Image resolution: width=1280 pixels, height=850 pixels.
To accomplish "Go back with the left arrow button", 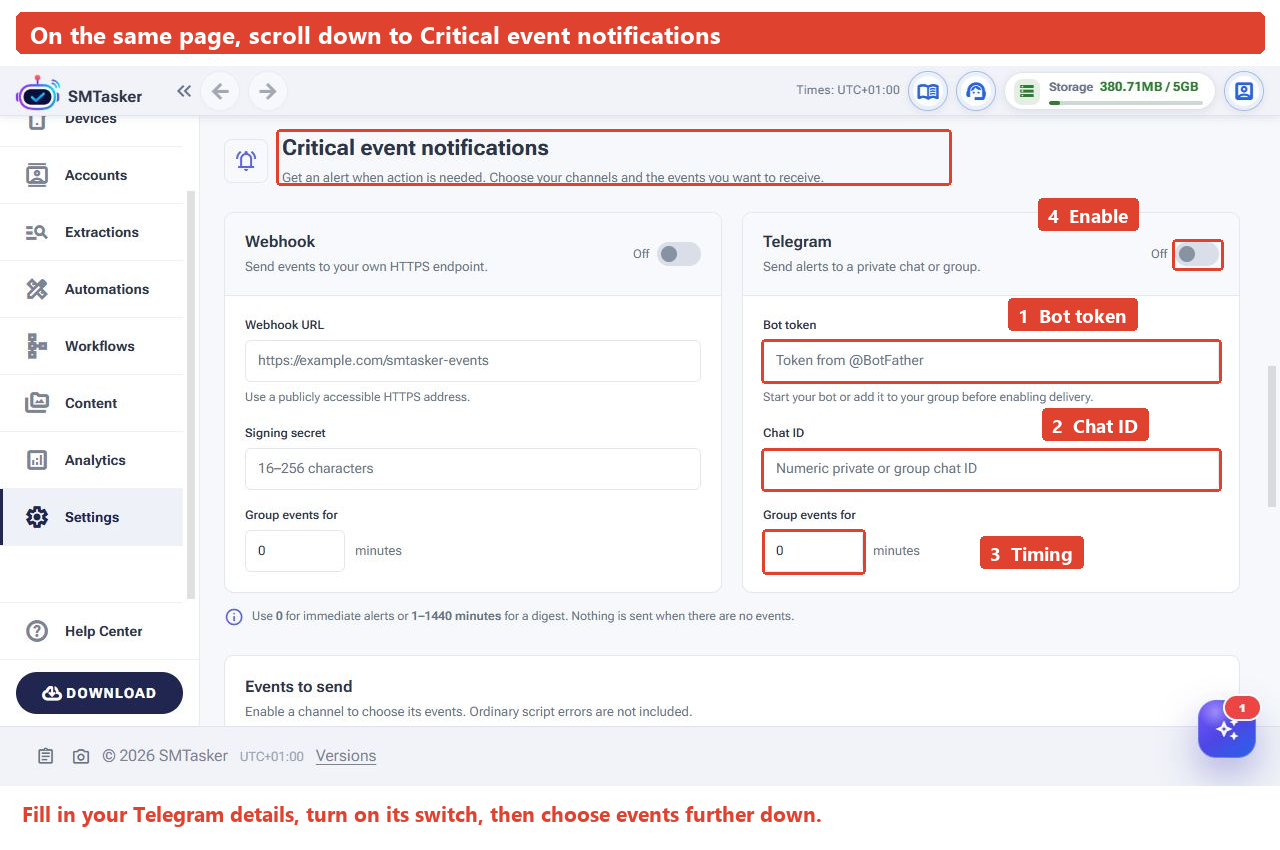I will [220, 91].
